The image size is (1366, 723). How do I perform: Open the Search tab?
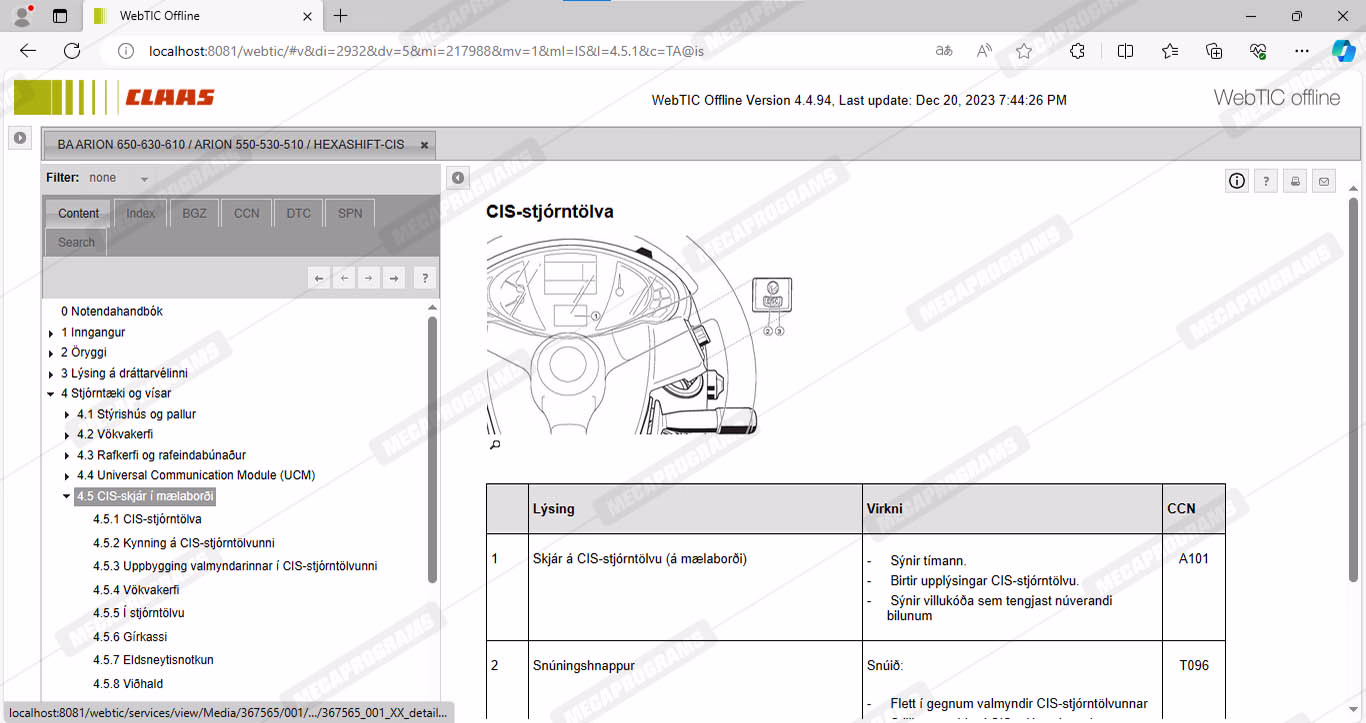tap(76, 242)
